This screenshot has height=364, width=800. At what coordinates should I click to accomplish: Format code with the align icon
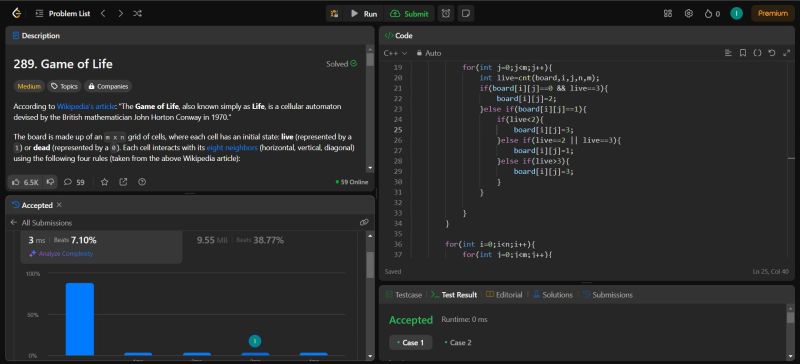pos(728,53)
